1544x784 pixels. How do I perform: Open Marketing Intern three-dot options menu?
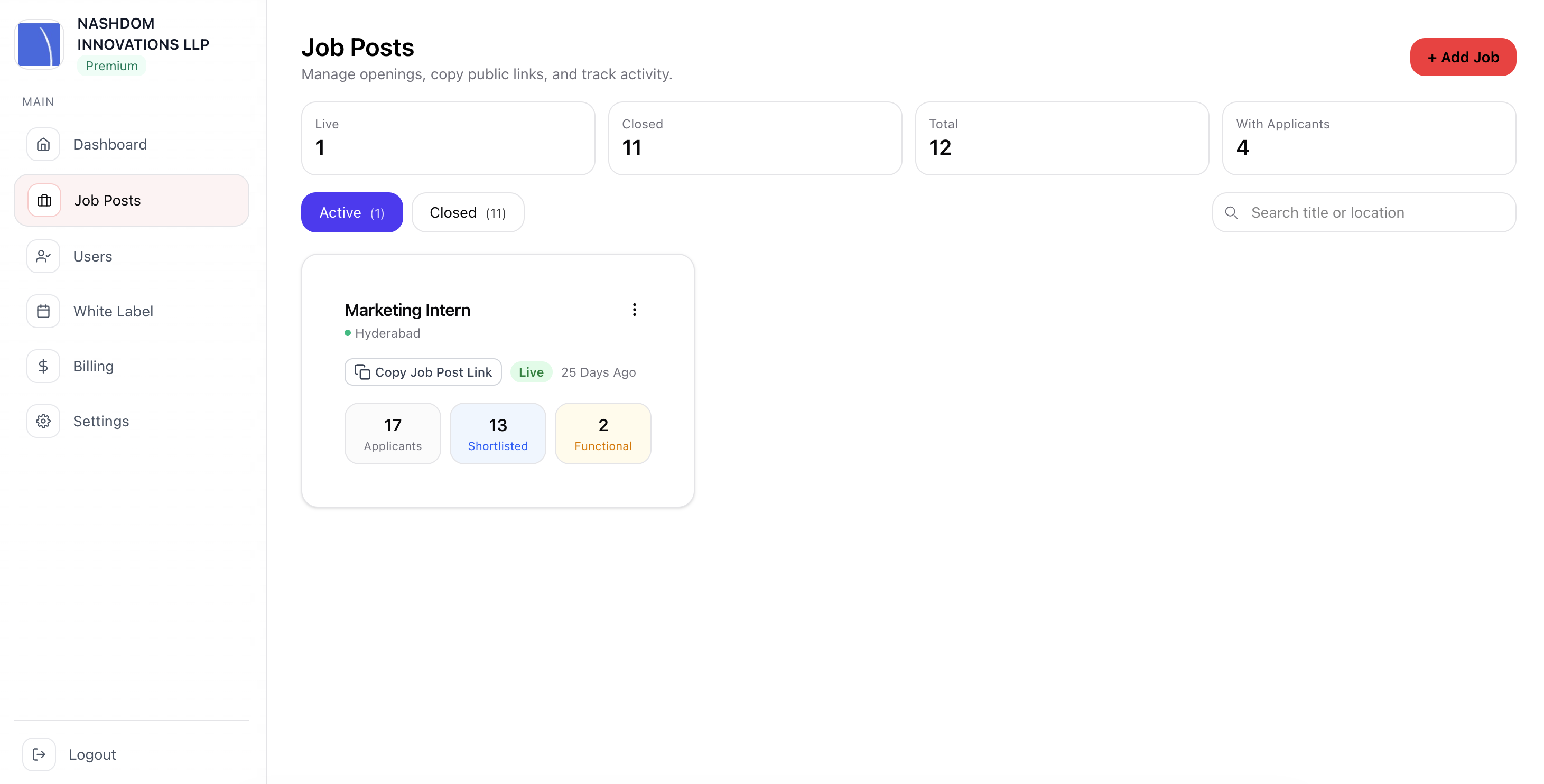(x=634, y=309)
